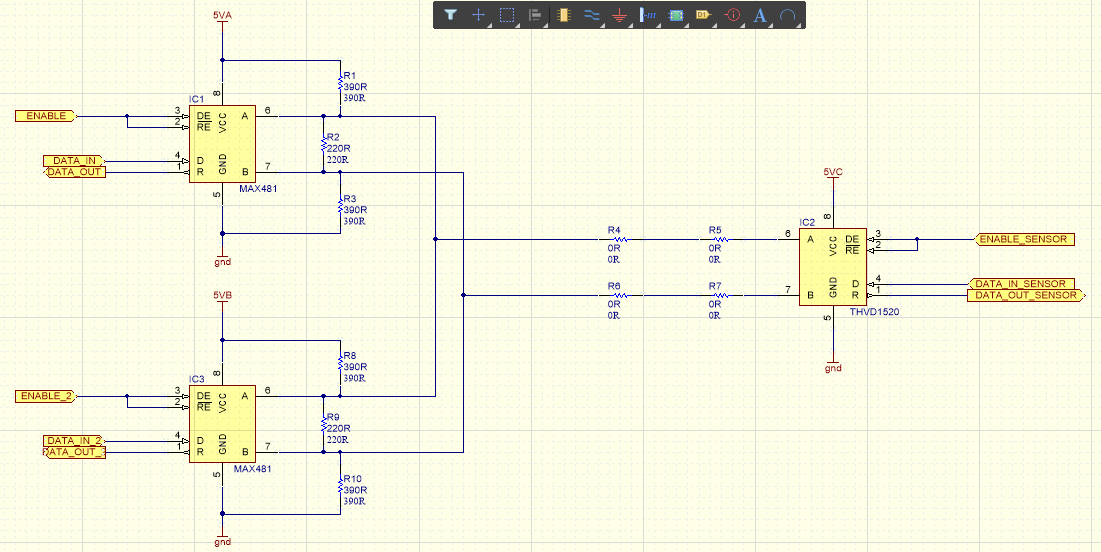Select the DATA_IN_2 port
The width and height of the screenshot is (1101, 552).
click(x=74, y=441)
